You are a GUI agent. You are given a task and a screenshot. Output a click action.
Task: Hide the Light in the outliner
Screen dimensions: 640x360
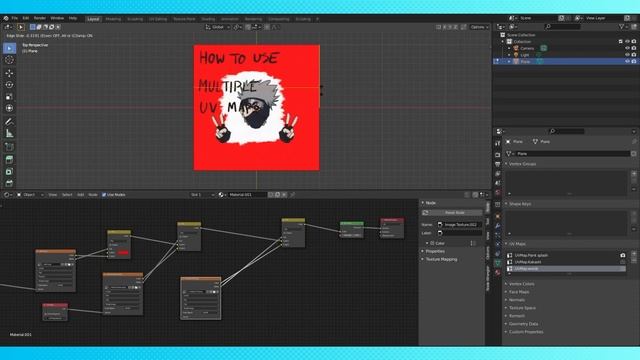pyautogui.click(x=627, y=55)
